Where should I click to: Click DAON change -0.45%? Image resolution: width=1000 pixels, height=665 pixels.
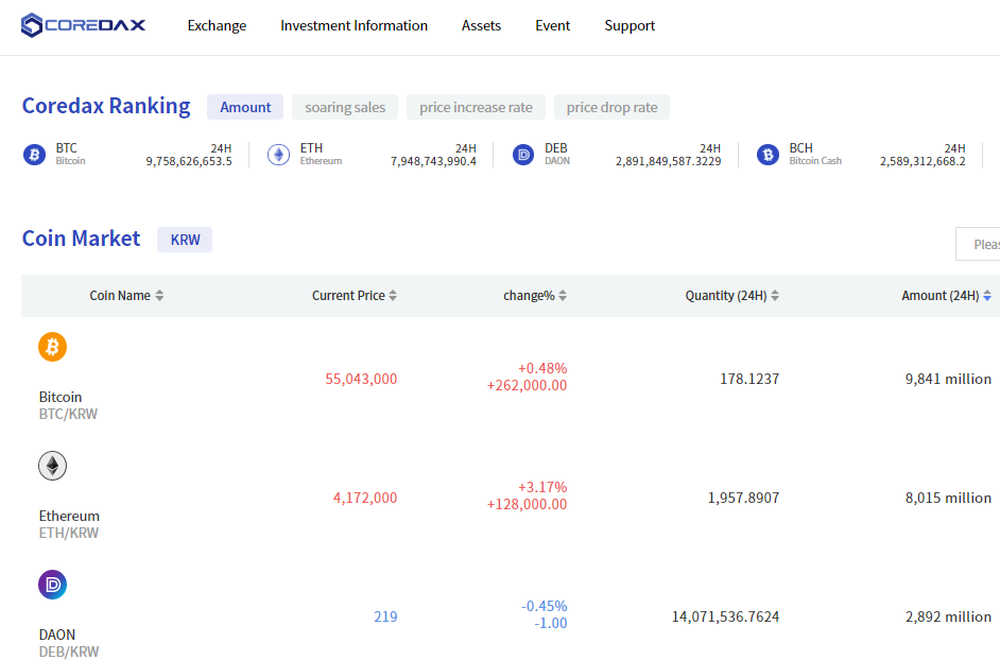(544, 606)
